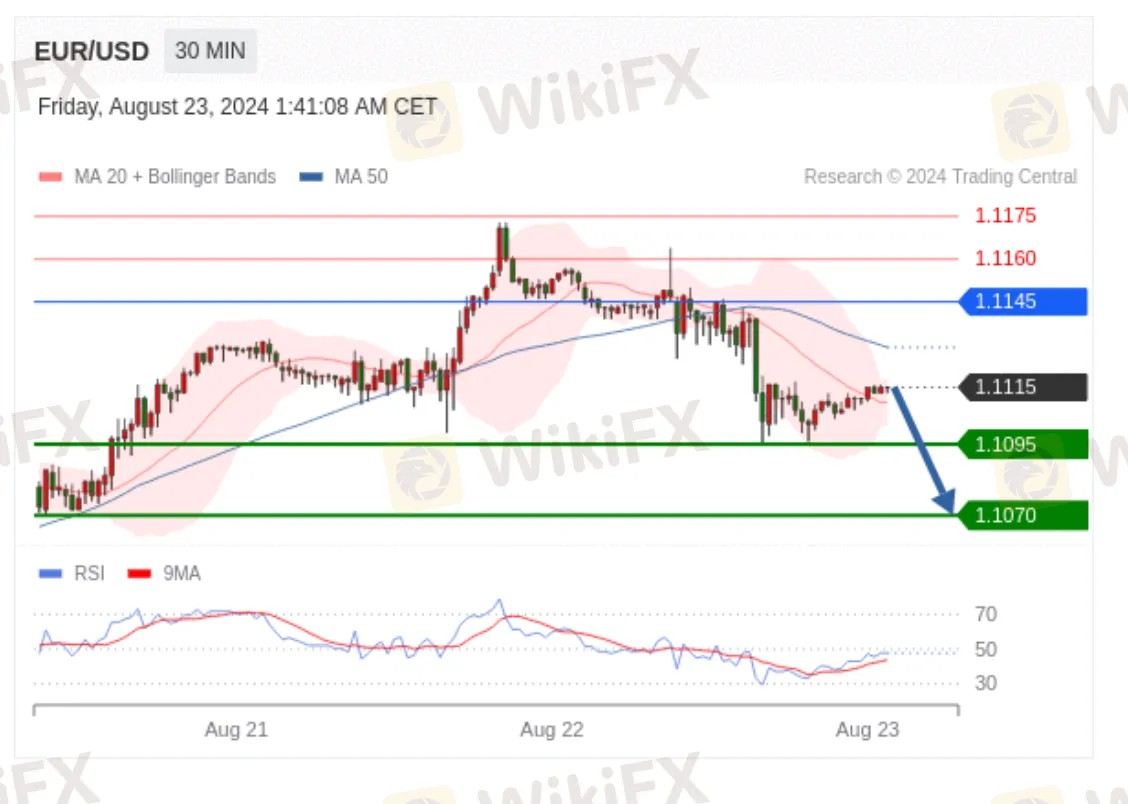Viewport: 1128px width, 804px height.
Task: Click the MA 50 legend label
Action: [x=361, y=177]
